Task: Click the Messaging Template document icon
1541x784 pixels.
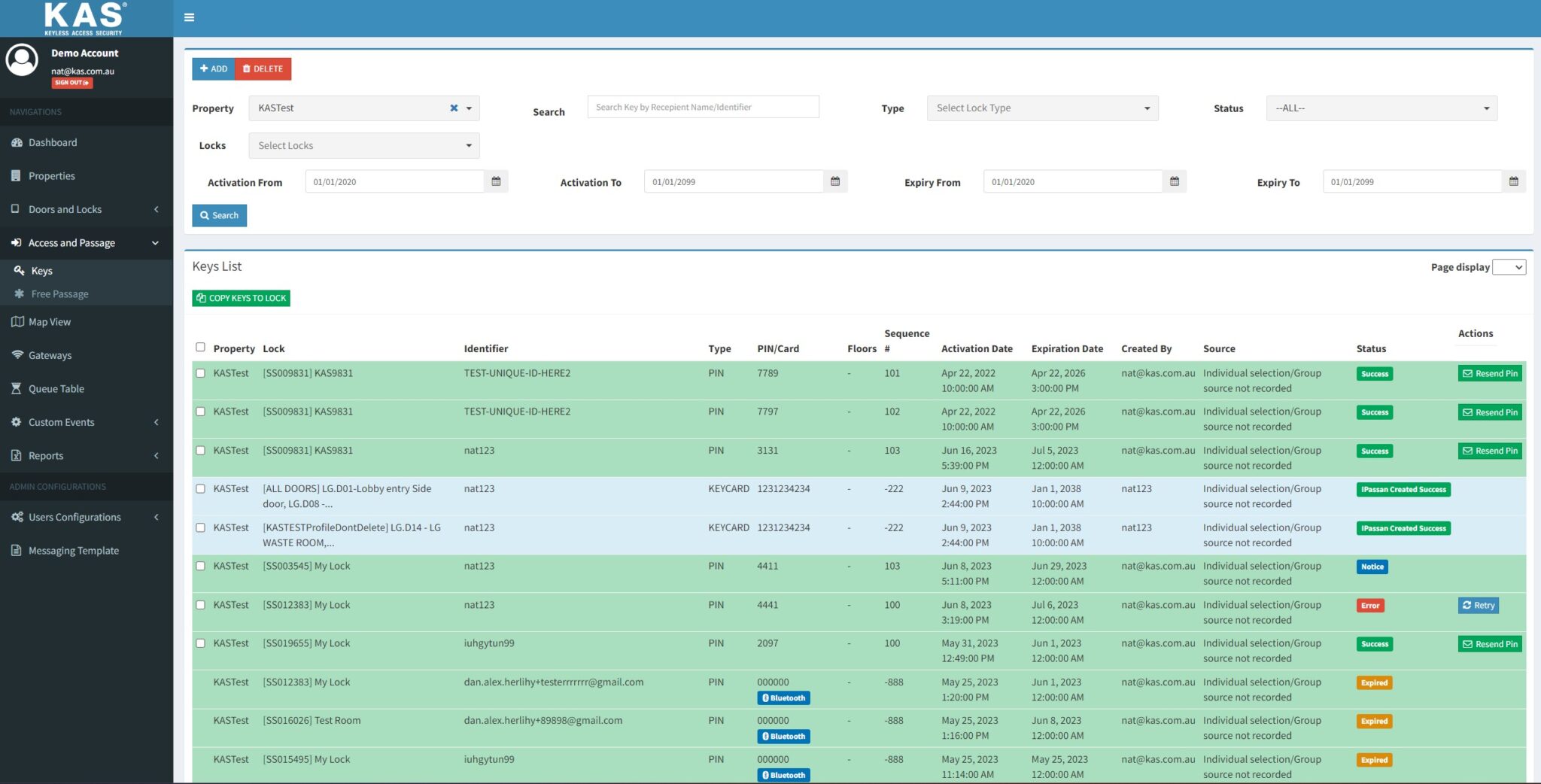Action: pos(16,550)
